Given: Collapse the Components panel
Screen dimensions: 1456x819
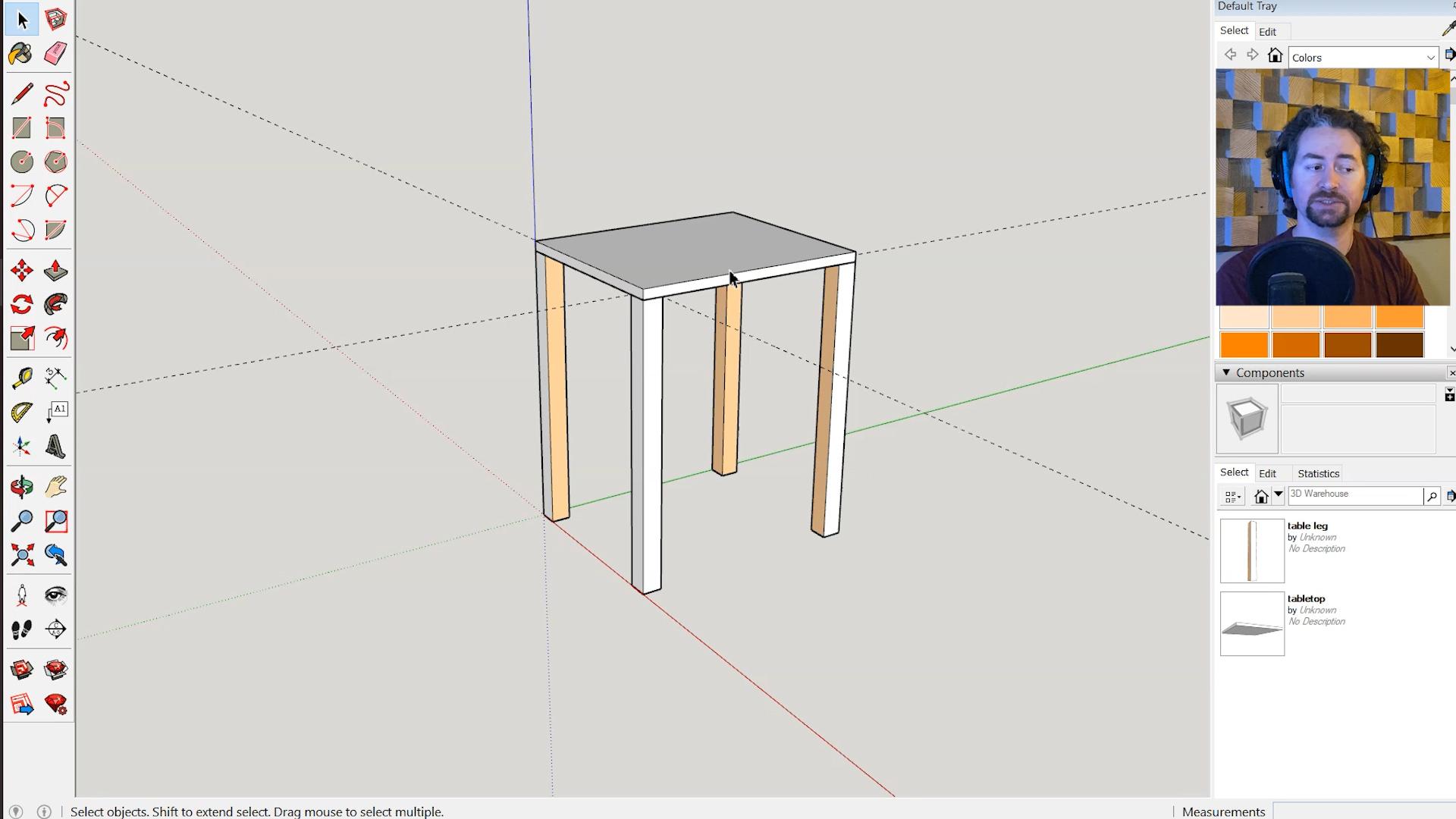Looking at the screenshot, I should coord(1226,372).
